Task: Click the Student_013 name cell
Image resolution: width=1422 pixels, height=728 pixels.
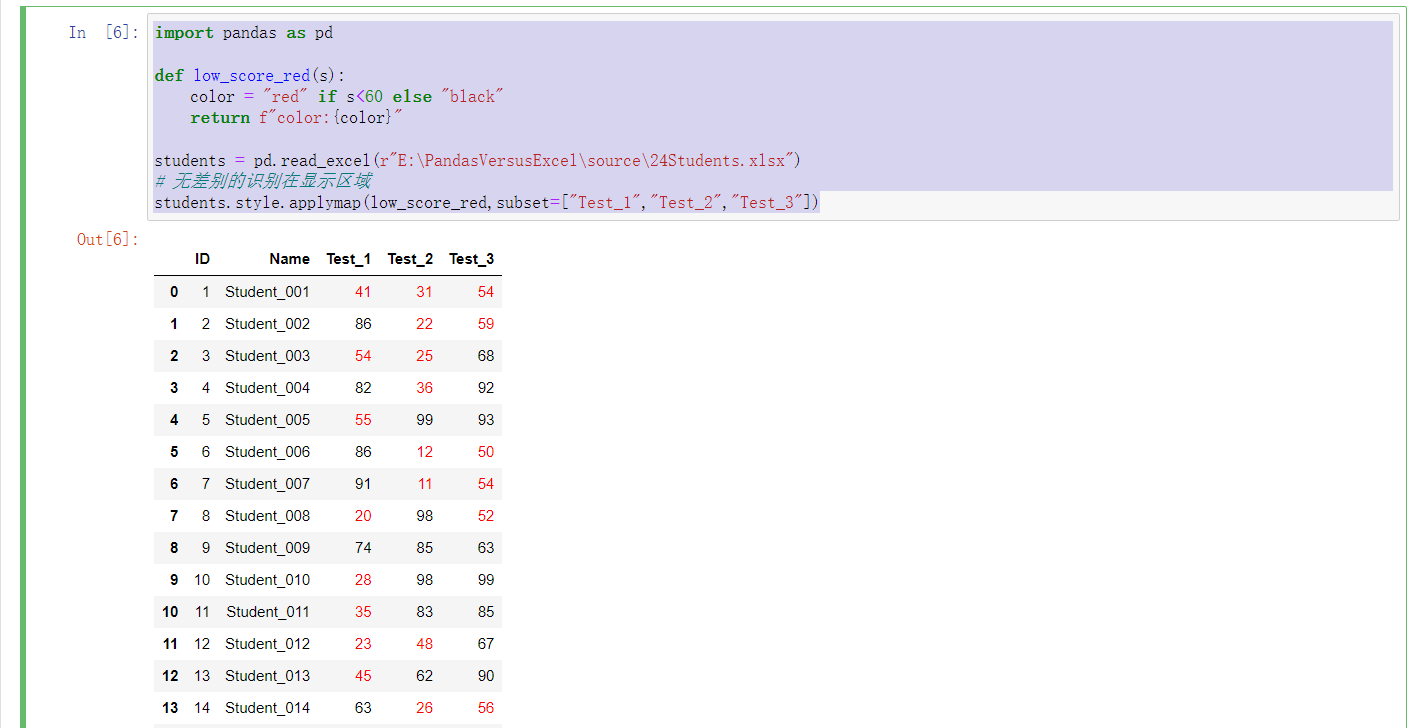Action: [267, 676]
